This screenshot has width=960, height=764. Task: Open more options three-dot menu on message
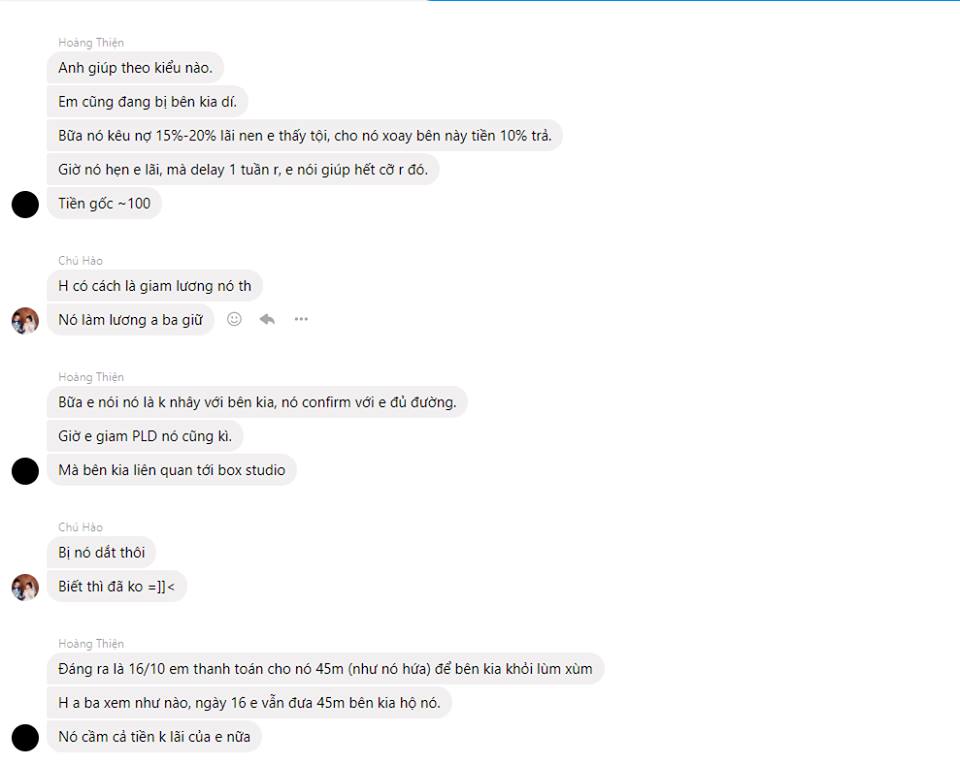click(301, 319)
